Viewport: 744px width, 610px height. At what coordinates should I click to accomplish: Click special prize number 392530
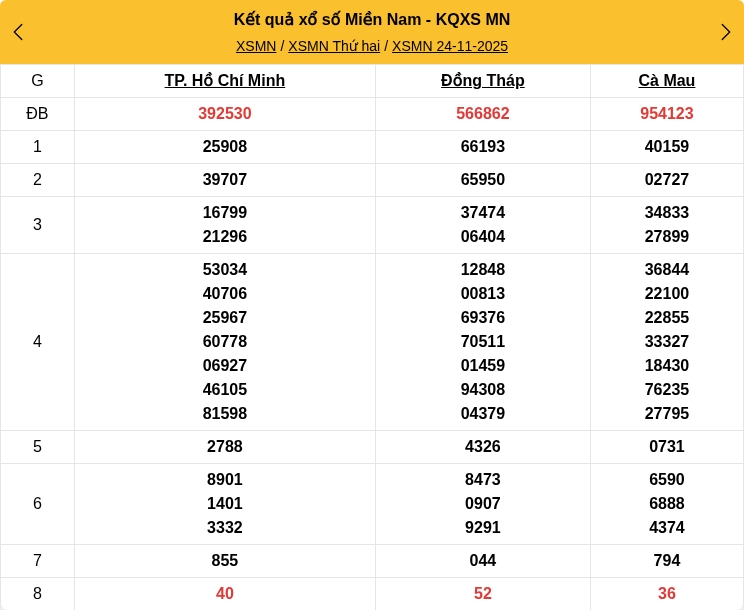click(225, 114)
